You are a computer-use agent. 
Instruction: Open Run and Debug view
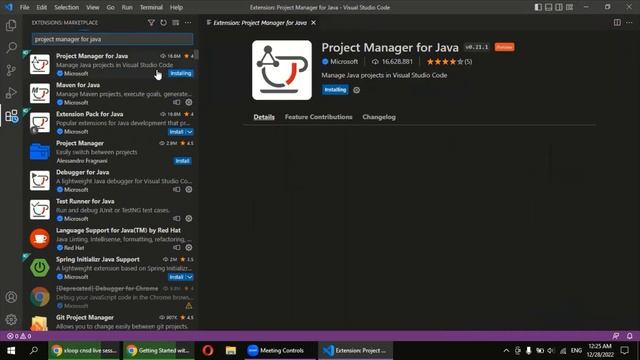click(x=11, y=93)
